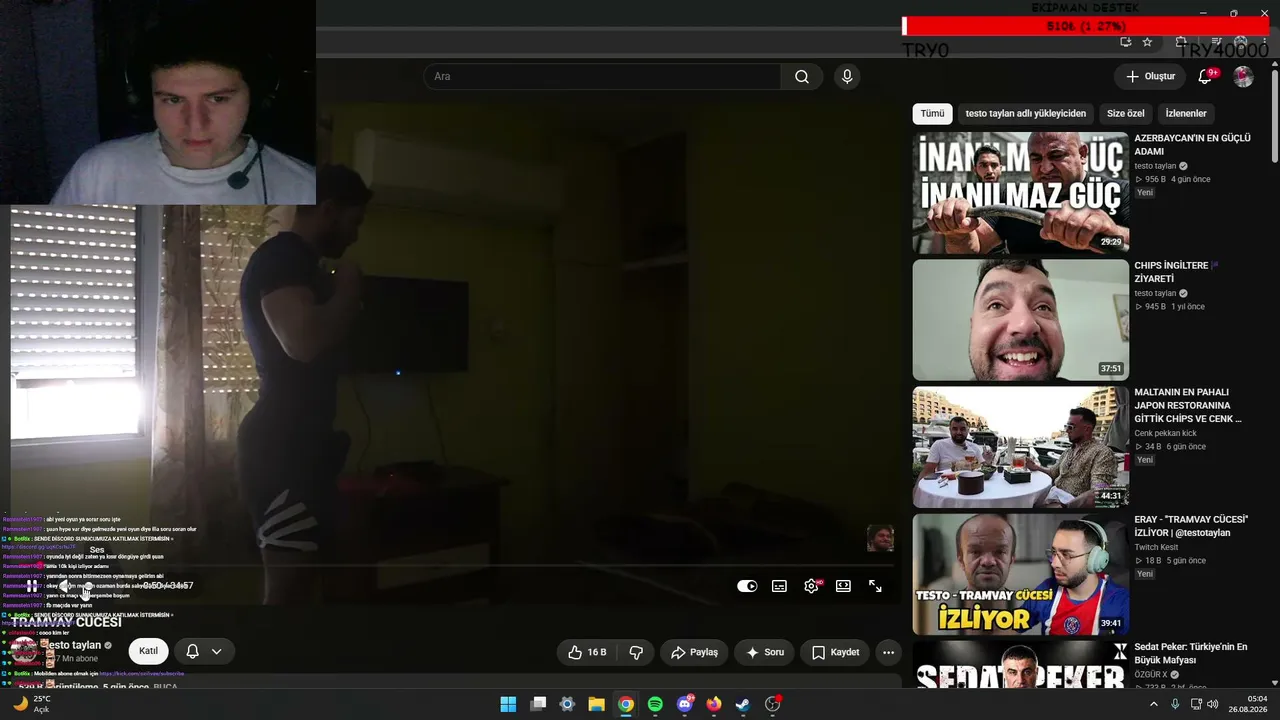Viewport: 1280px width, 720px height.
Task: Bookmark this page with the star icon
Action: tap(1147, 42)
